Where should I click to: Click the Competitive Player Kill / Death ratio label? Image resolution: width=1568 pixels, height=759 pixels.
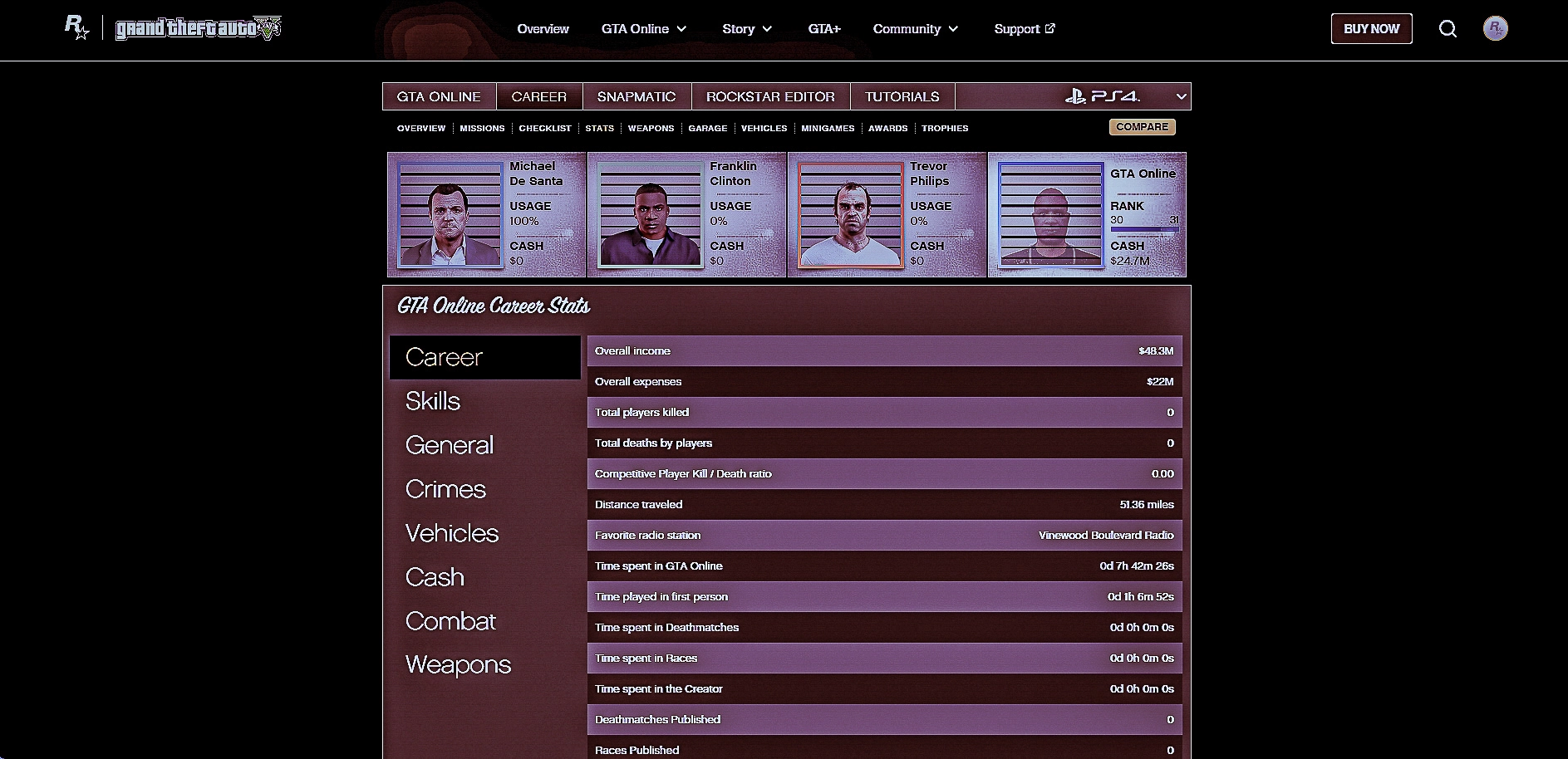click(x=683, y=474)
